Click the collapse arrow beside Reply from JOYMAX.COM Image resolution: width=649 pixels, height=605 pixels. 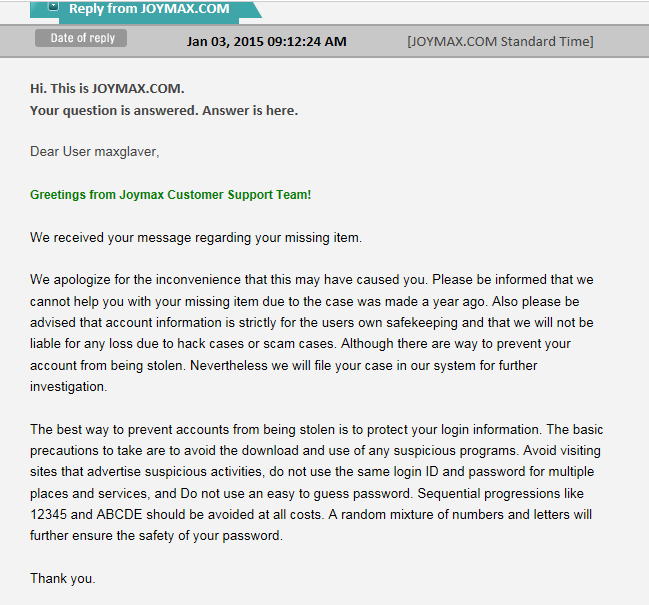coord(53,6)
